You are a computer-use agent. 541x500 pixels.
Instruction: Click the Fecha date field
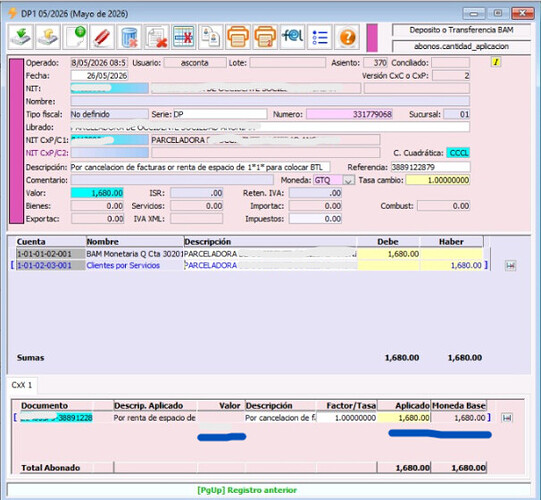[99, 76]
